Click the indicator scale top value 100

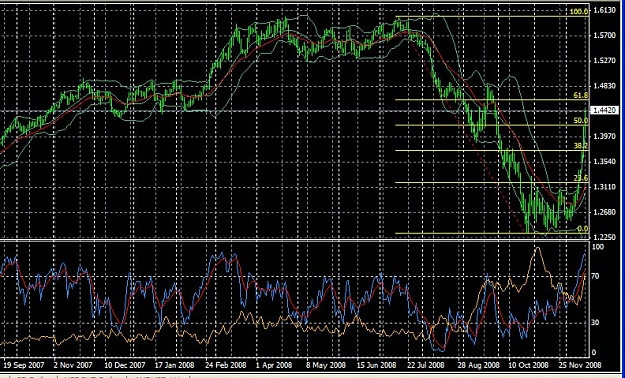[598, 247]
